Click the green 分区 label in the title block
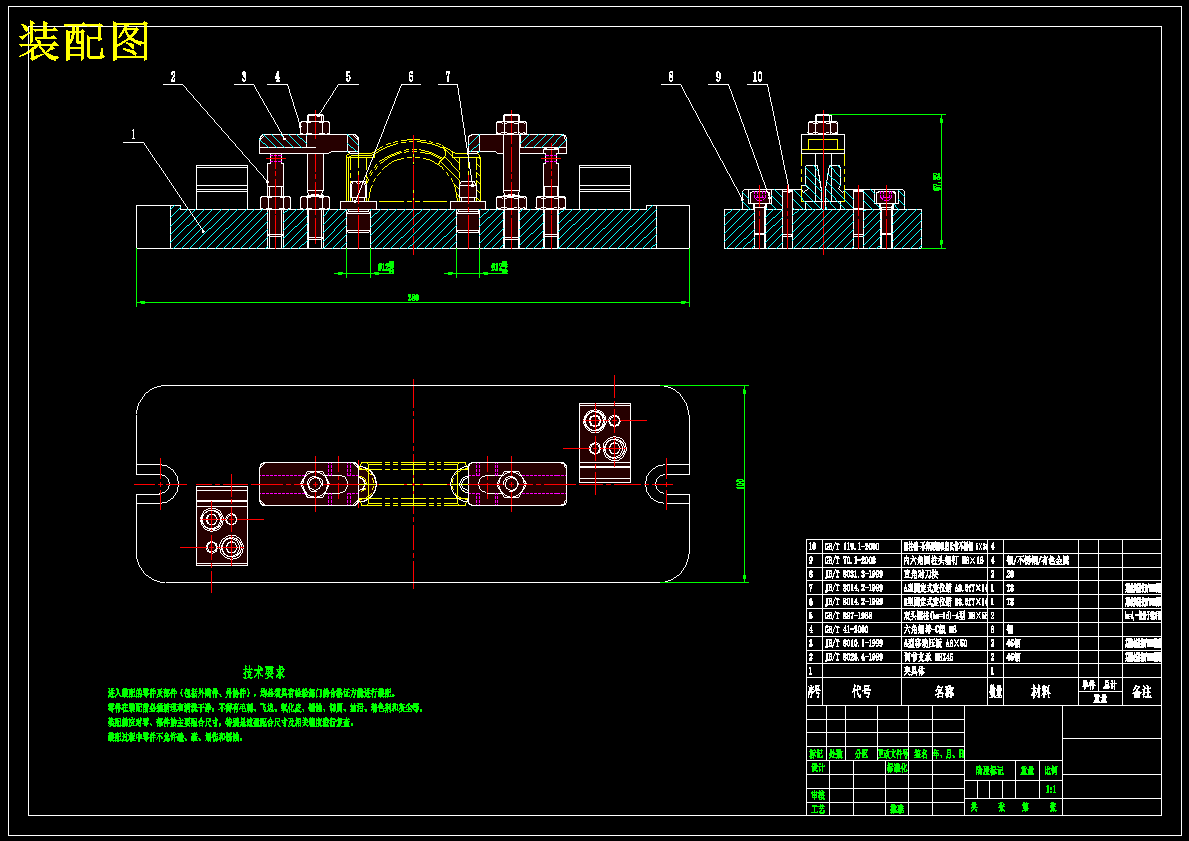Viewport: 1189px width, 841px height. tap(861, 754)
